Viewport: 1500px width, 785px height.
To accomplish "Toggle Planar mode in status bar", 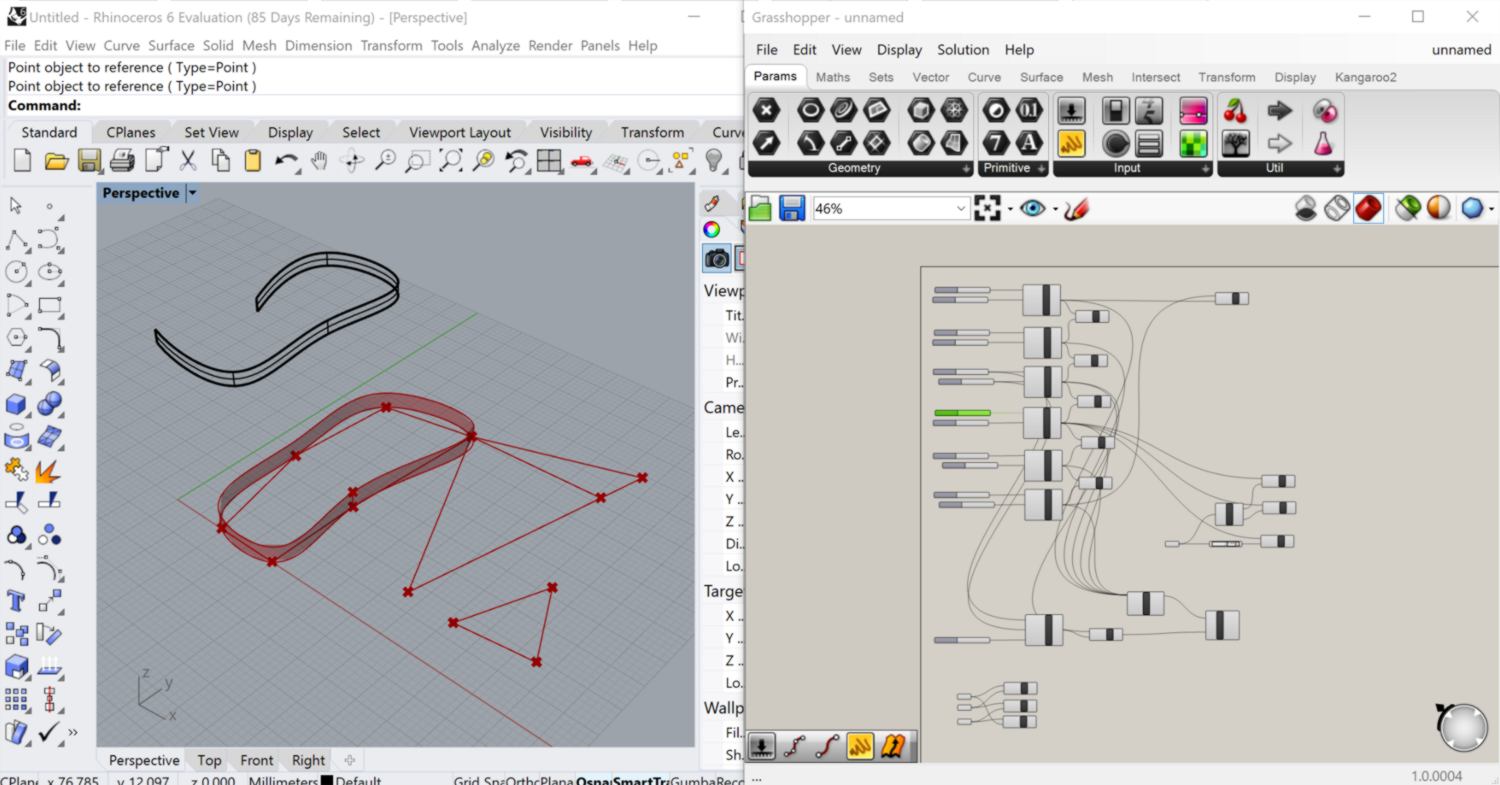I will 558,781.
